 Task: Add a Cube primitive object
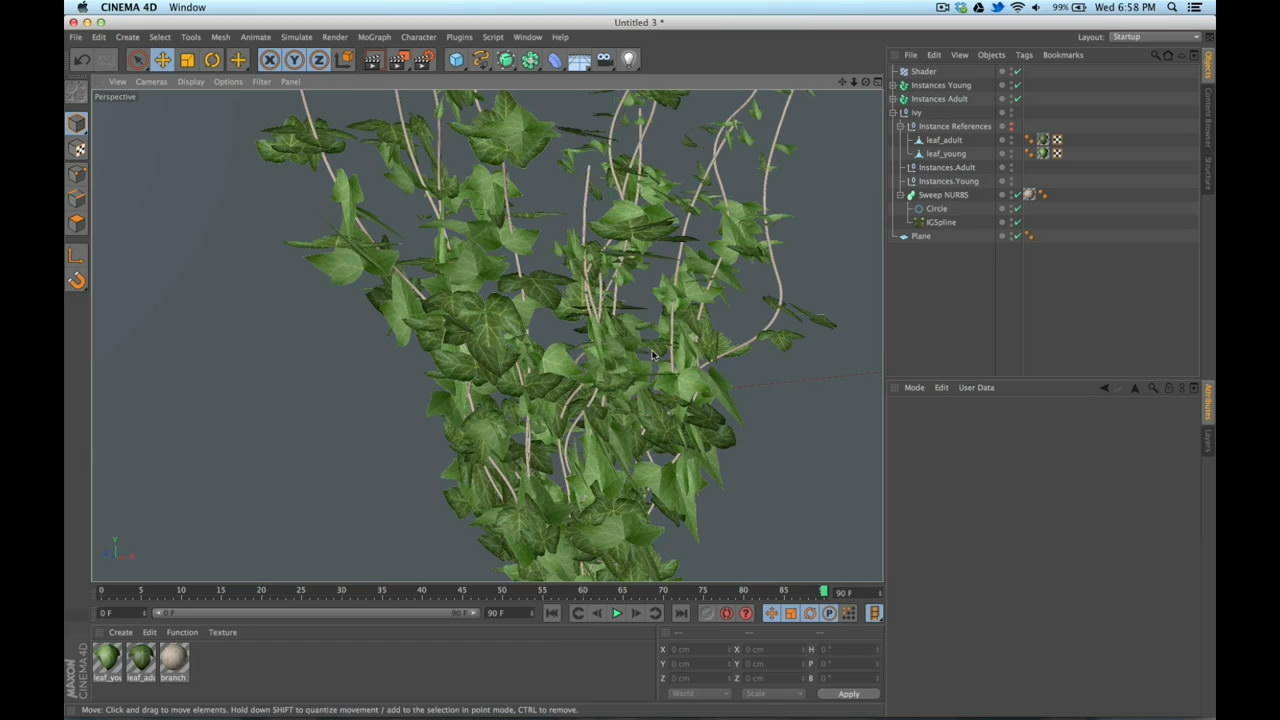click(457, 60)
